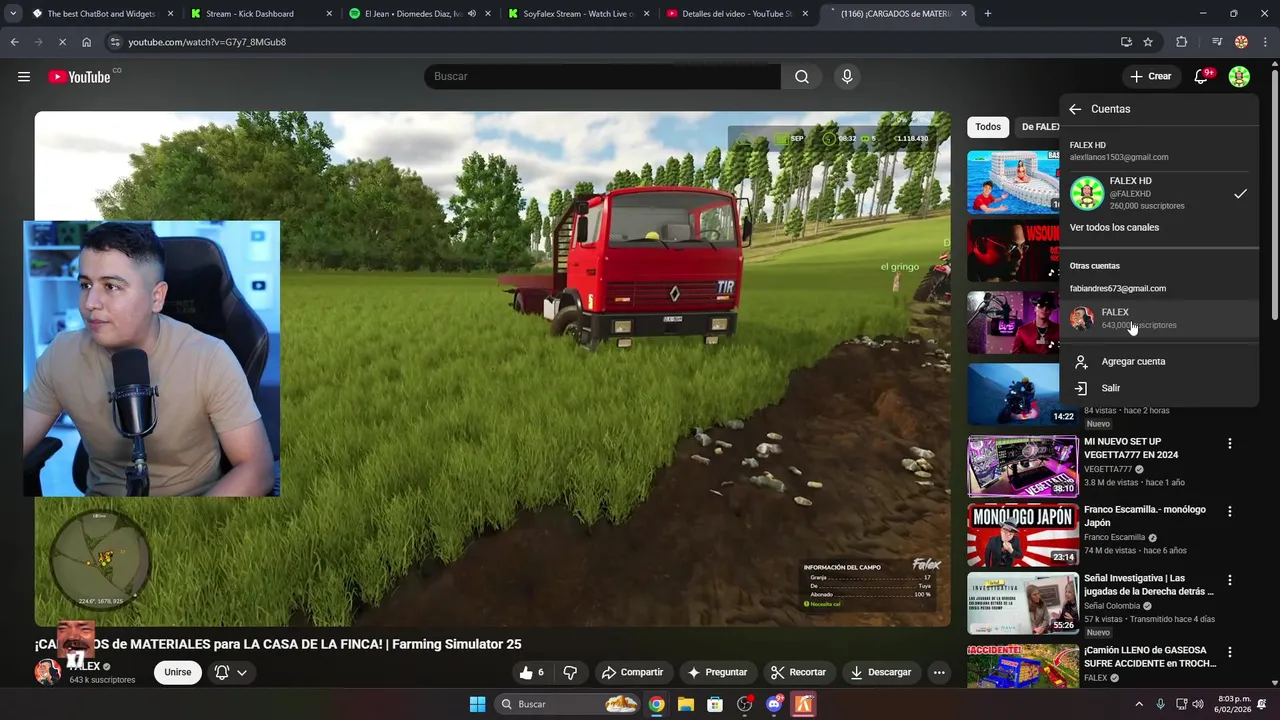The image size is (1280, 720).
Task: Choose Agregar cuenta option
Action: coord(1159,362)
